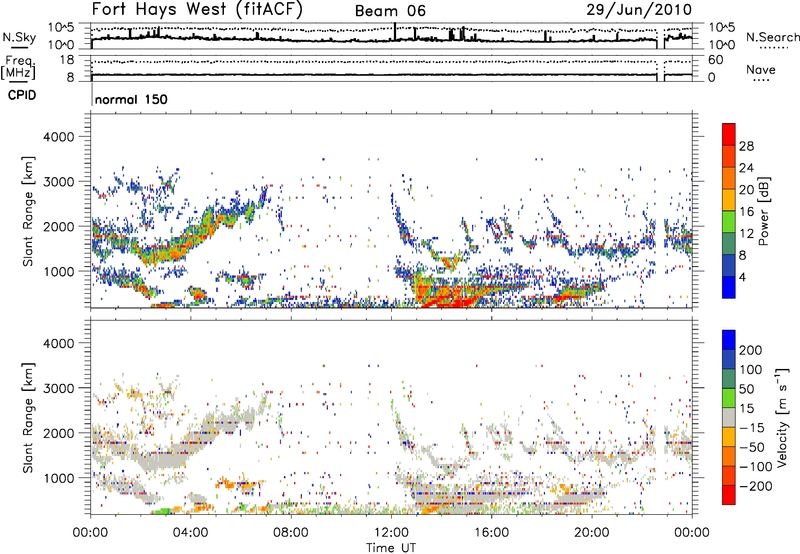The image size is (800, 554).
Task: Click the '04:00' time axis tick label
Action: [x=190, y=533]
